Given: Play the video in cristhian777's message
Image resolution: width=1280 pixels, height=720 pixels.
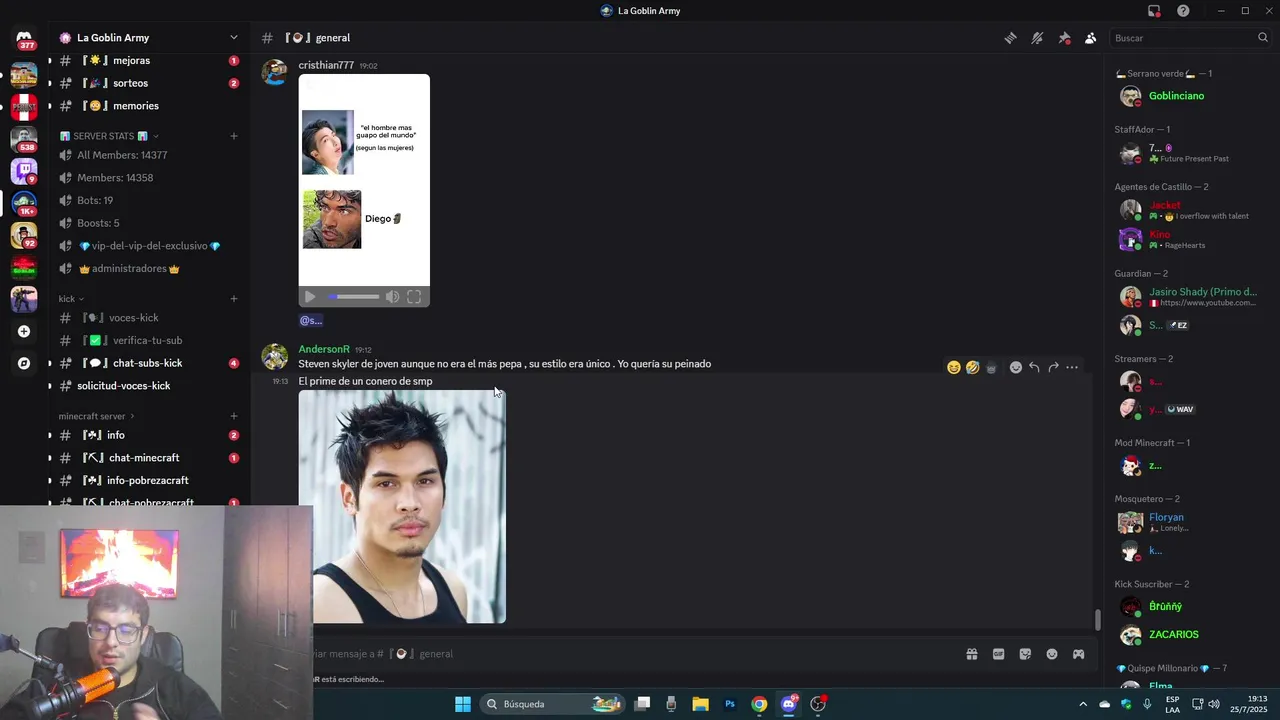Looking at the screenshot, I should [x=310, y=297].
